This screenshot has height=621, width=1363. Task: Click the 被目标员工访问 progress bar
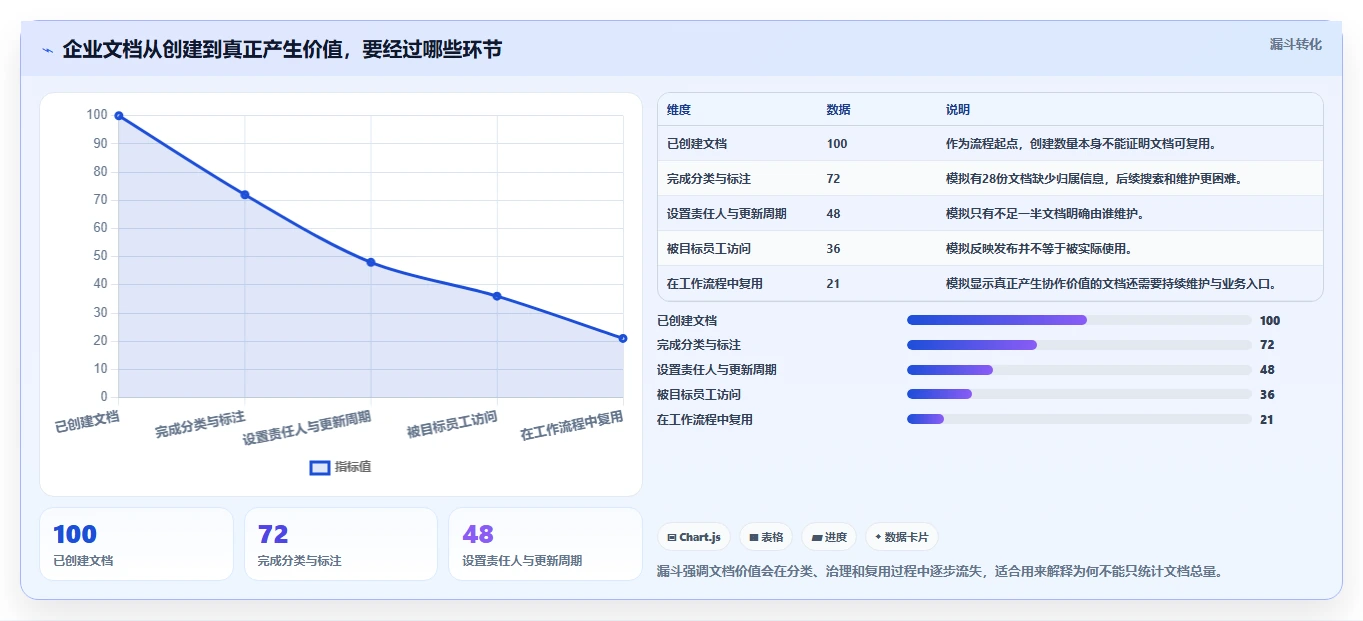coord(1079,394)
